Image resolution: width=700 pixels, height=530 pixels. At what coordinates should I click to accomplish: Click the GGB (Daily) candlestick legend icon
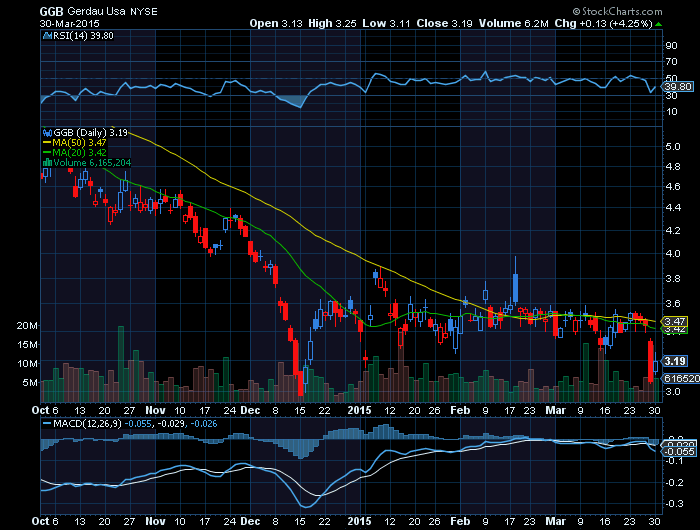pos(47,133)
